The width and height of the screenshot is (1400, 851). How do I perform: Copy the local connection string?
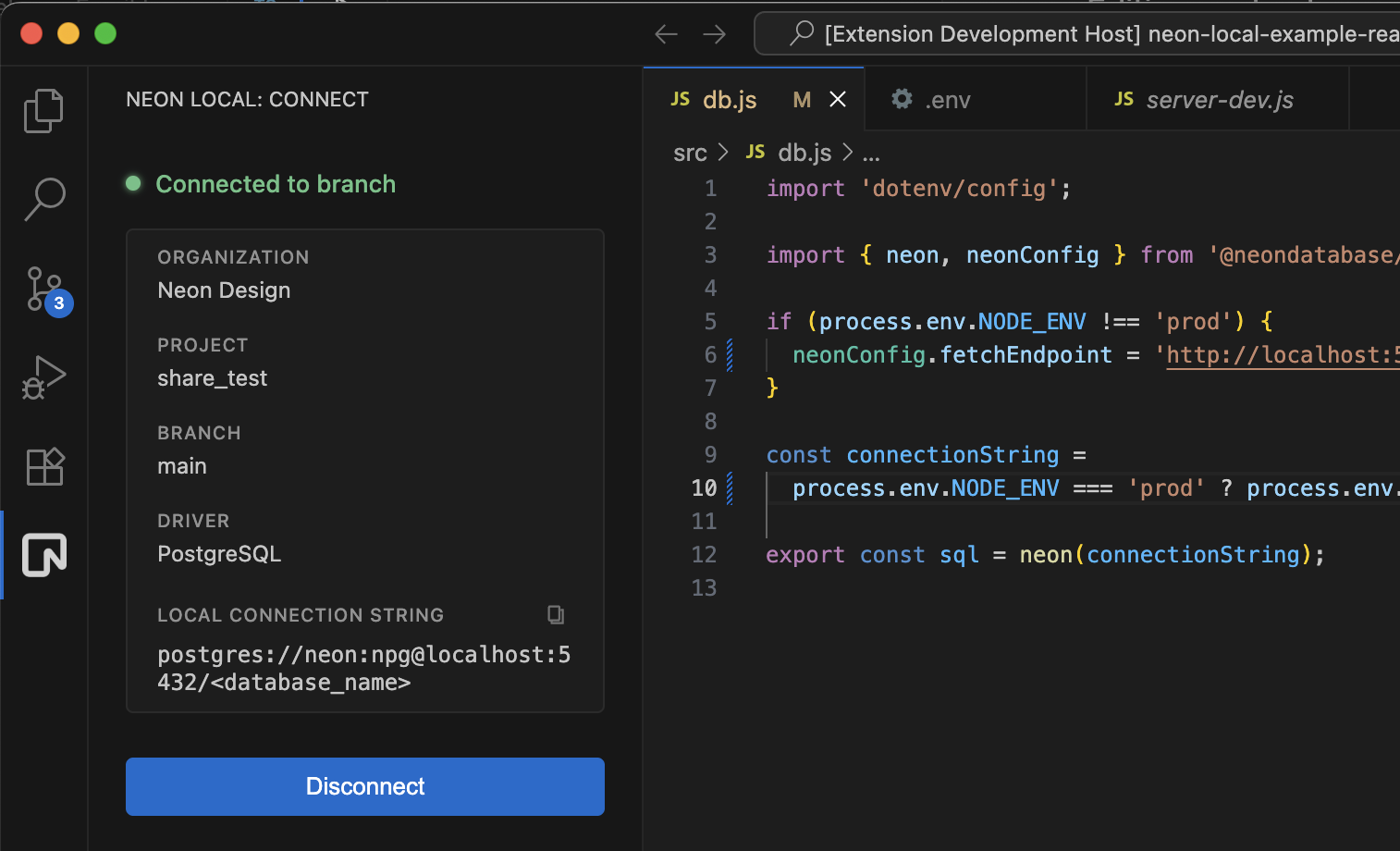(556, 615)
